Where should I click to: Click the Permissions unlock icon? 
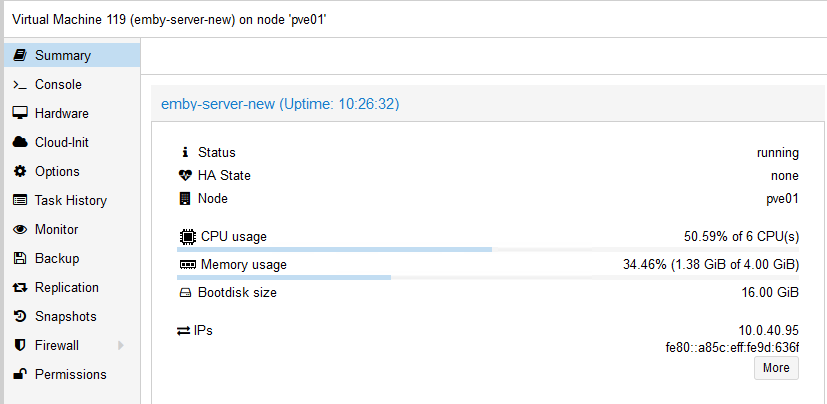(x=19, y=375)
